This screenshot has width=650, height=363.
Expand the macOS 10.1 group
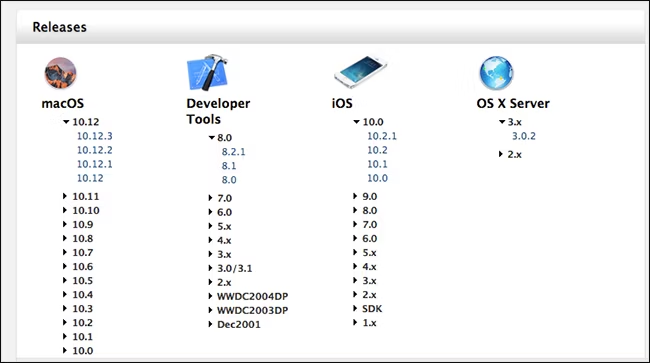(x=65, y=336)
